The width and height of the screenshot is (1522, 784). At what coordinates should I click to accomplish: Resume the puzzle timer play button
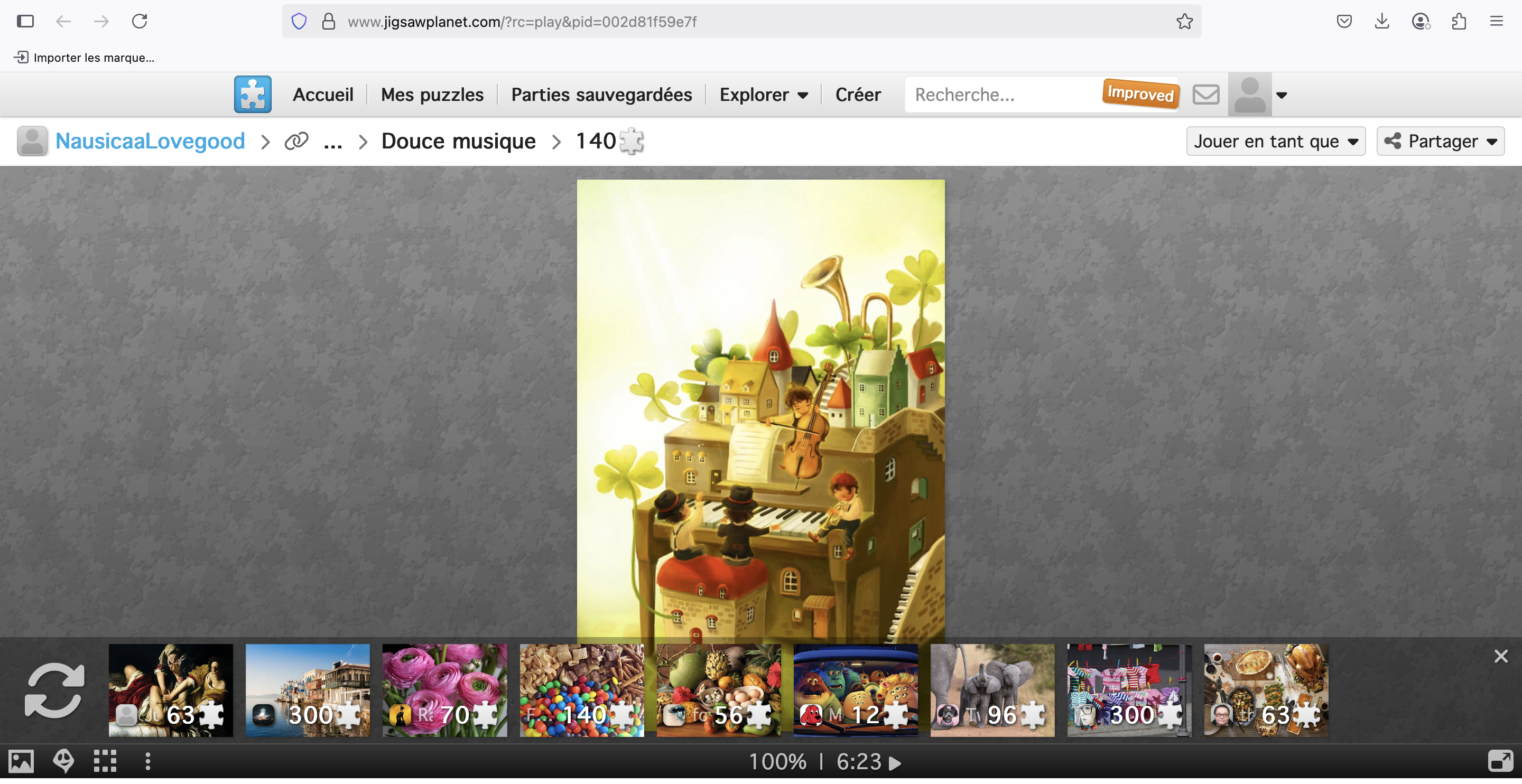(x=895, y=763)
